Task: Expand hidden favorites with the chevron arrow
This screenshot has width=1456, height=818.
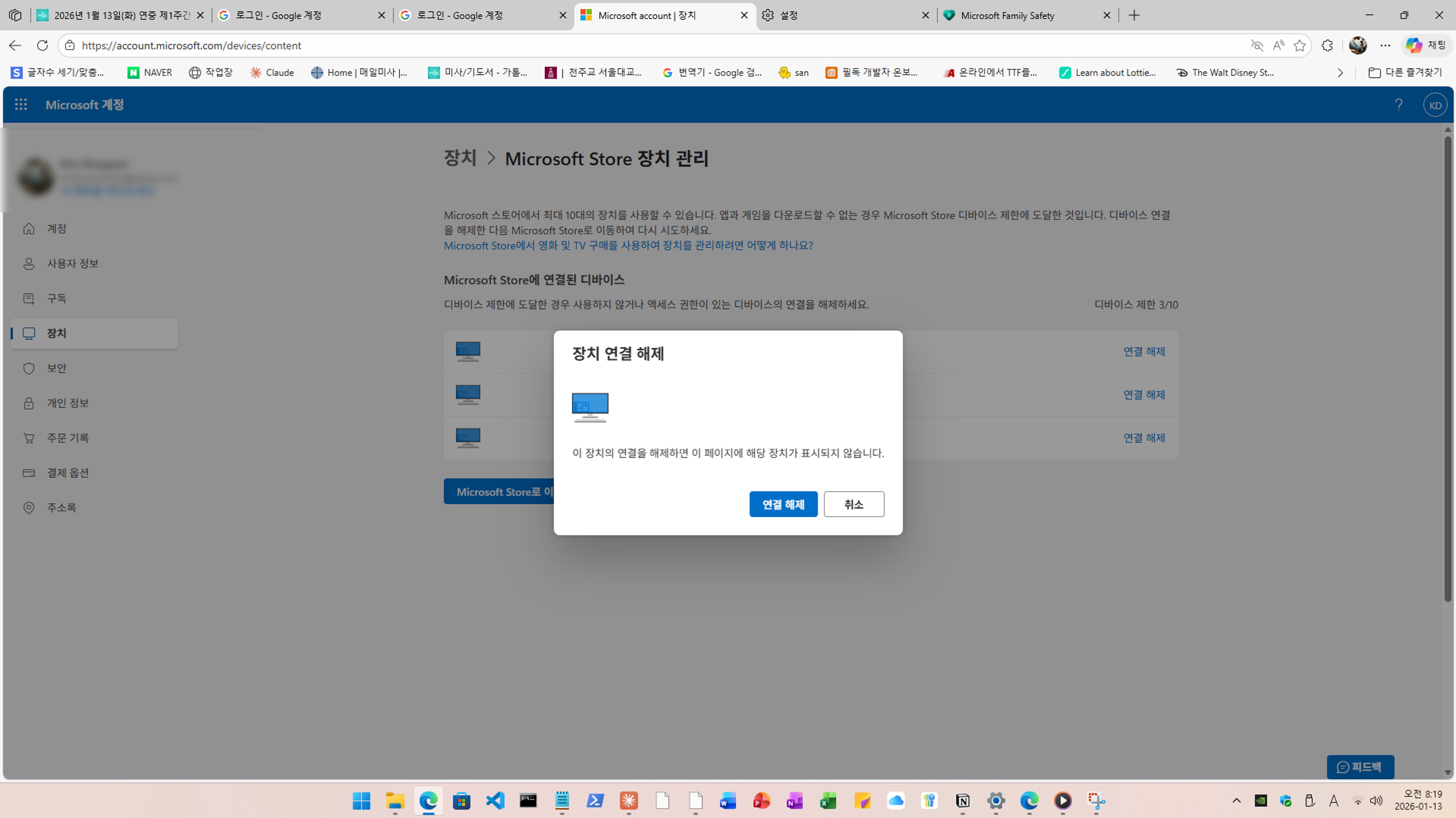Action: coord(1340,72)
